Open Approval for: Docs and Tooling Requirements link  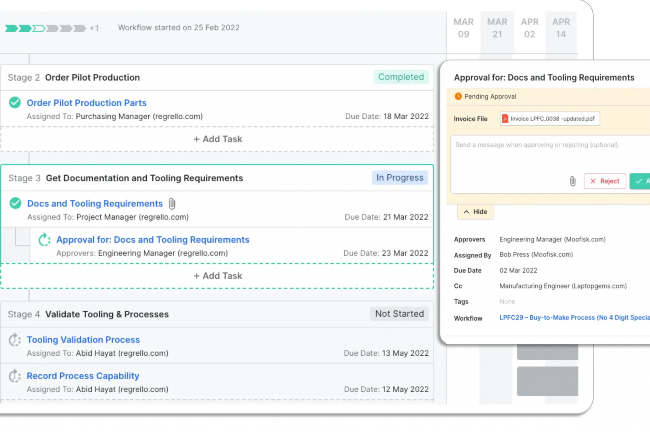pyautogui.click(x=153, y=239)
